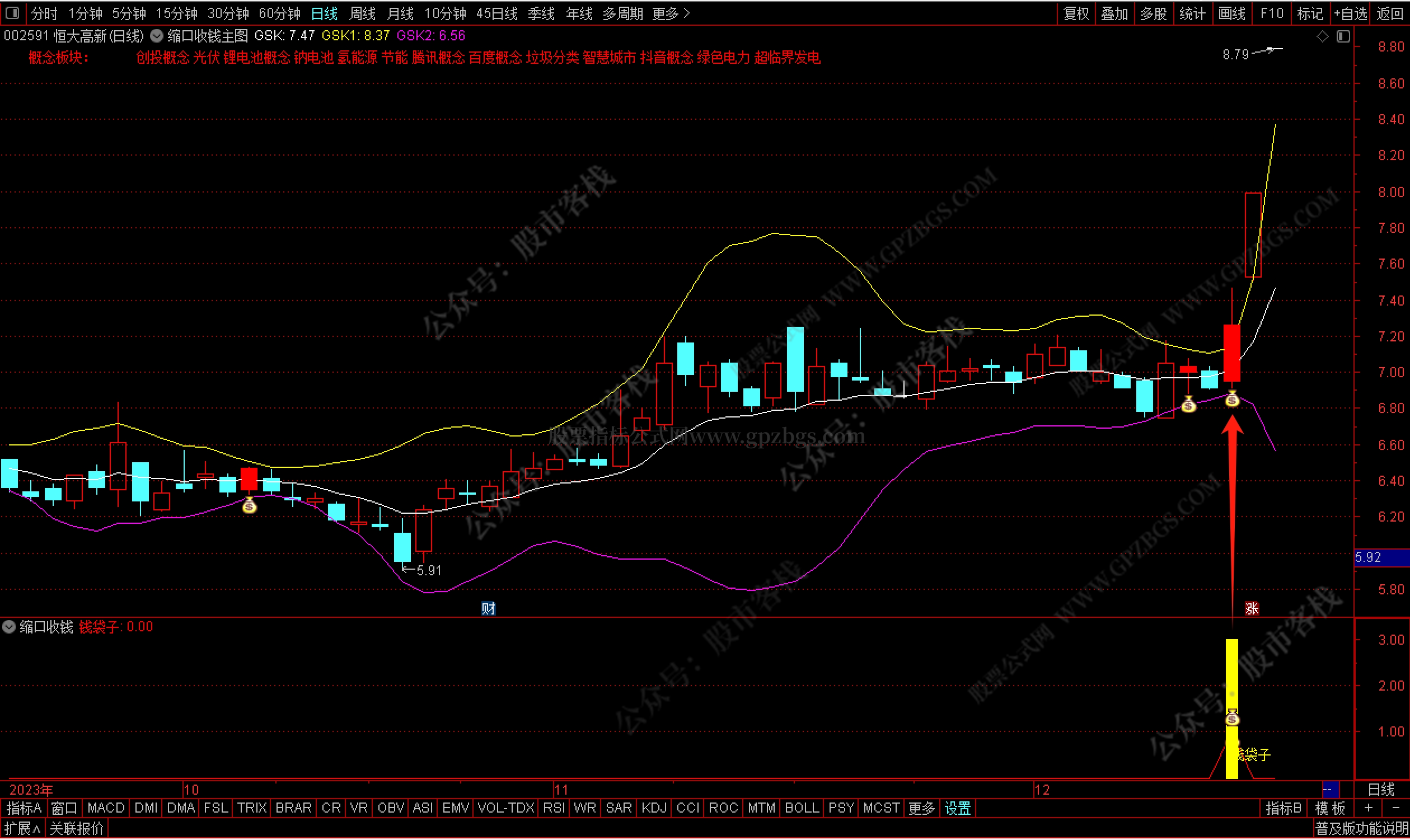Select the 30分钟 period

click(228, 13)
